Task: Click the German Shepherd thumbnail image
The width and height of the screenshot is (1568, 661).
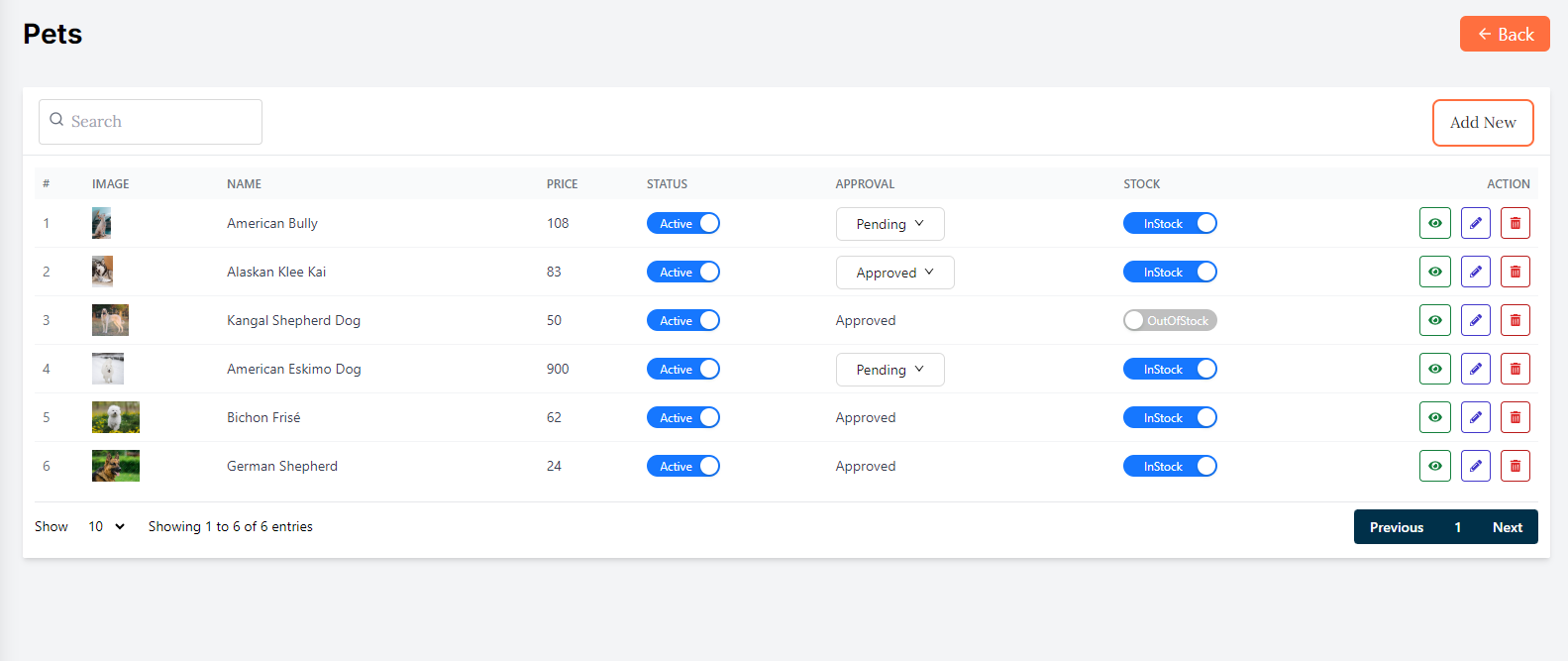Action: coord(116,466)
